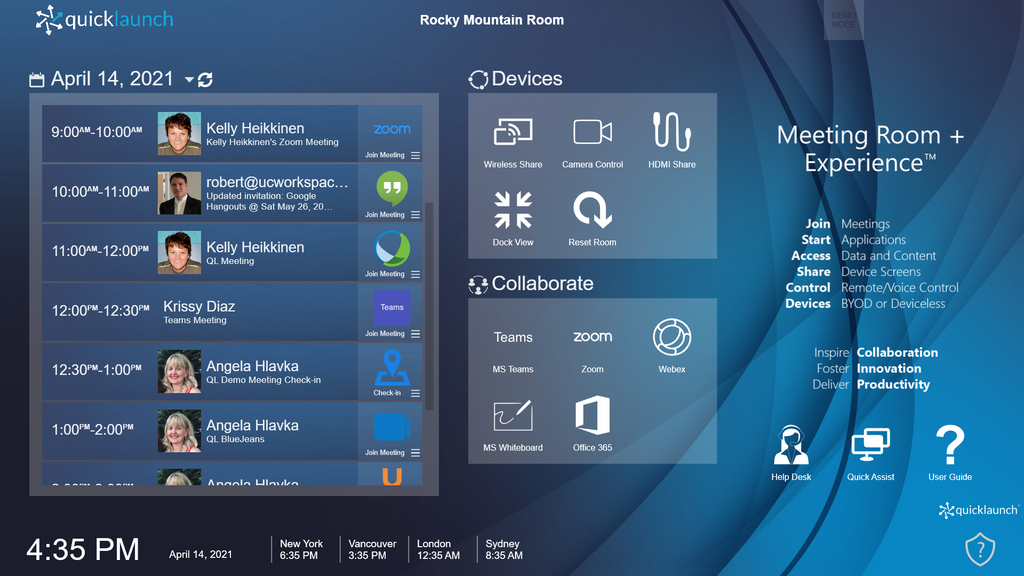This screenshot has height=576, width=1024.
Task: Join the Google Hangouts meeting at 10:00
Action: tap(389, 194)
